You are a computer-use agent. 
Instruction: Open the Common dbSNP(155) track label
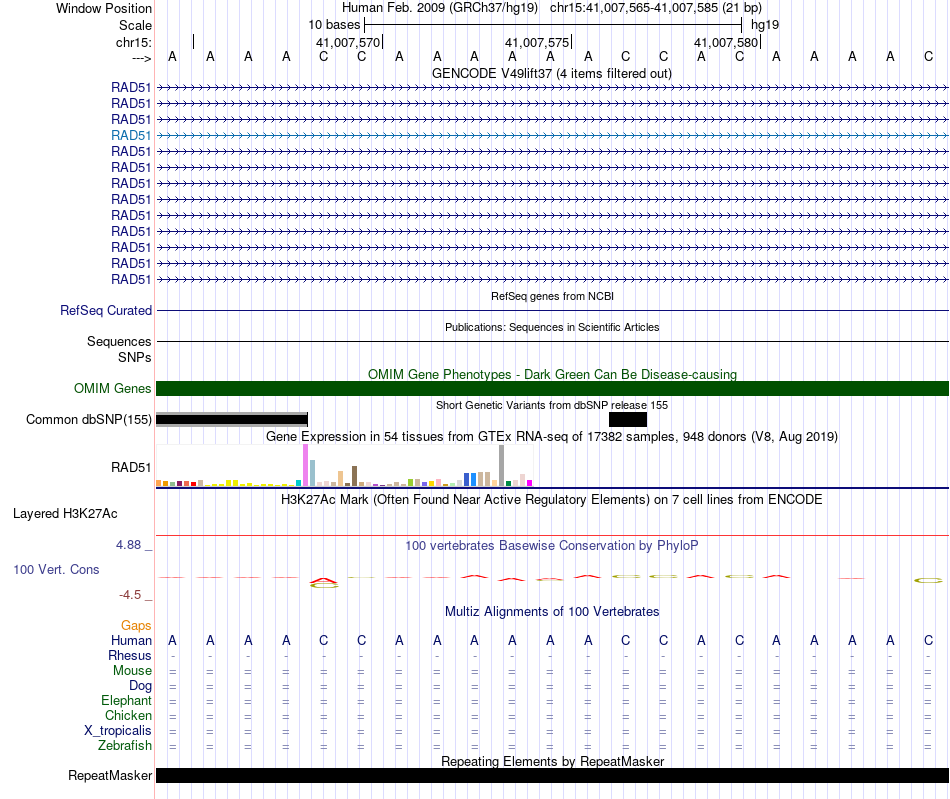[x=88, y=419]
